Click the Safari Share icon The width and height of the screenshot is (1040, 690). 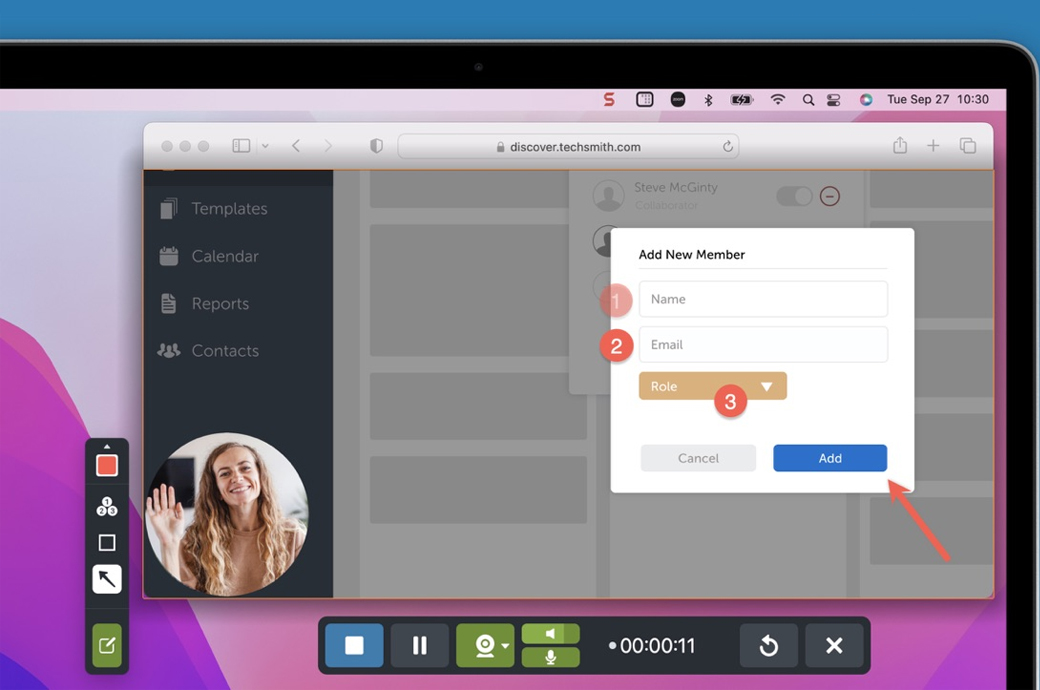(900, 146)
